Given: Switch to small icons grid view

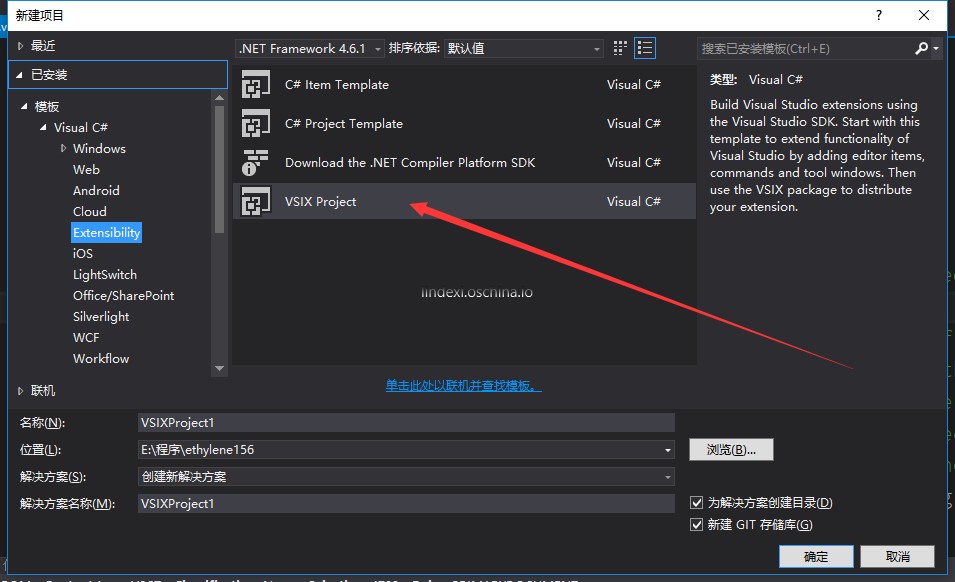Looking at the screenshot, I should click(621, 48).
